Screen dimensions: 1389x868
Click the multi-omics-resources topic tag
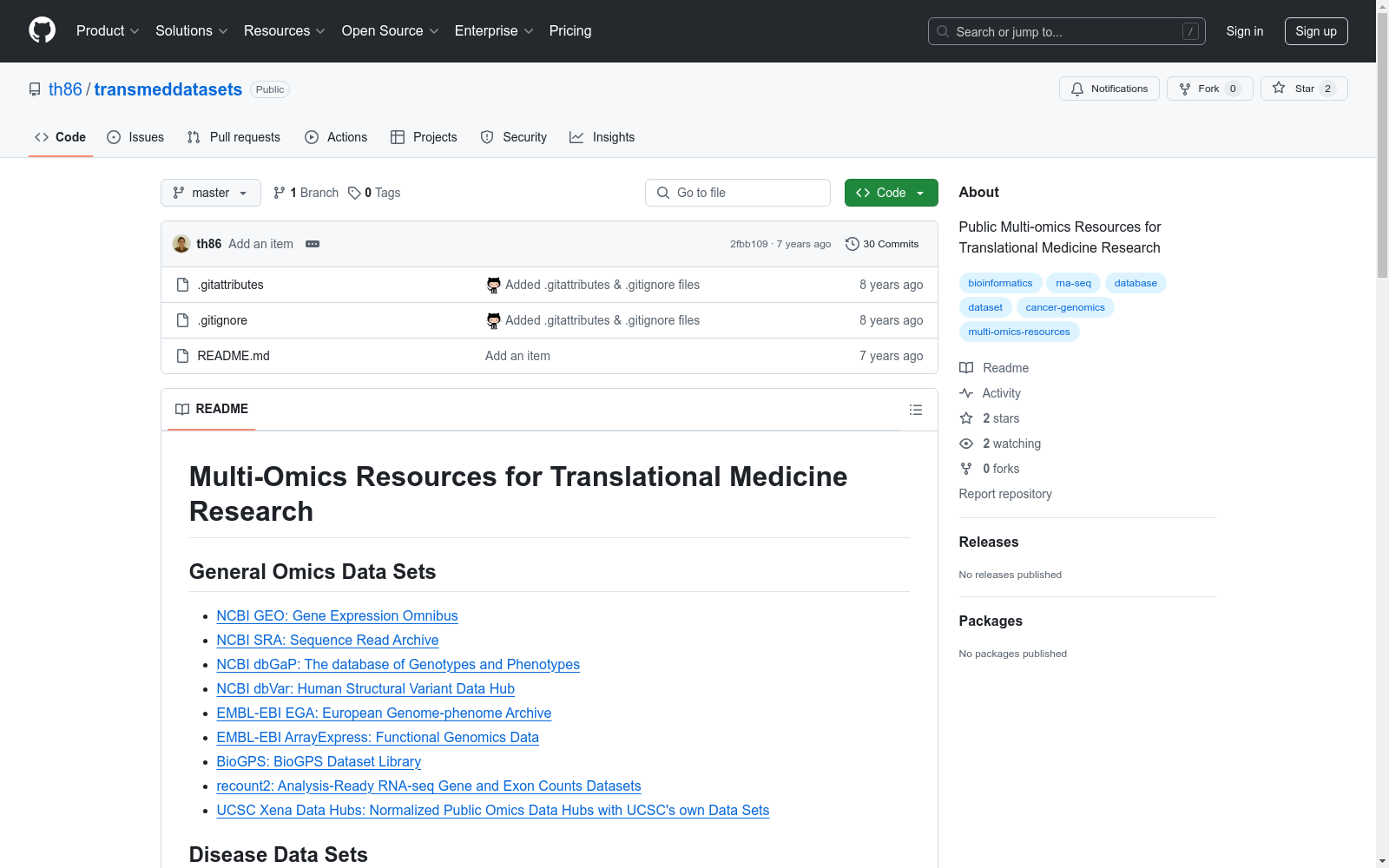coord(1019,332)
